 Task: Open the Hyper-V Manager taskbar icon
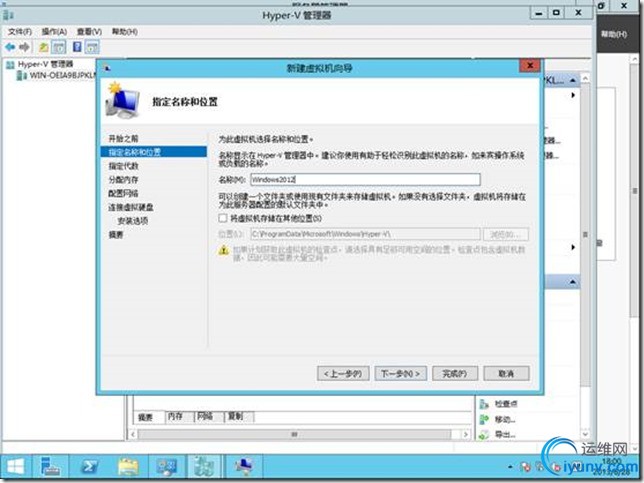(x=204, y=467)
